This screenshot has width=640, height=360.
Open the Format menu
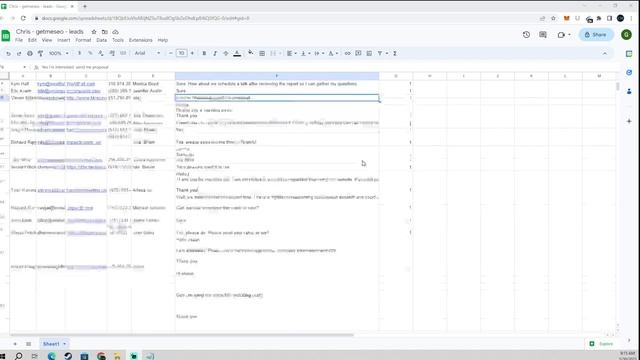coord(83,40)
